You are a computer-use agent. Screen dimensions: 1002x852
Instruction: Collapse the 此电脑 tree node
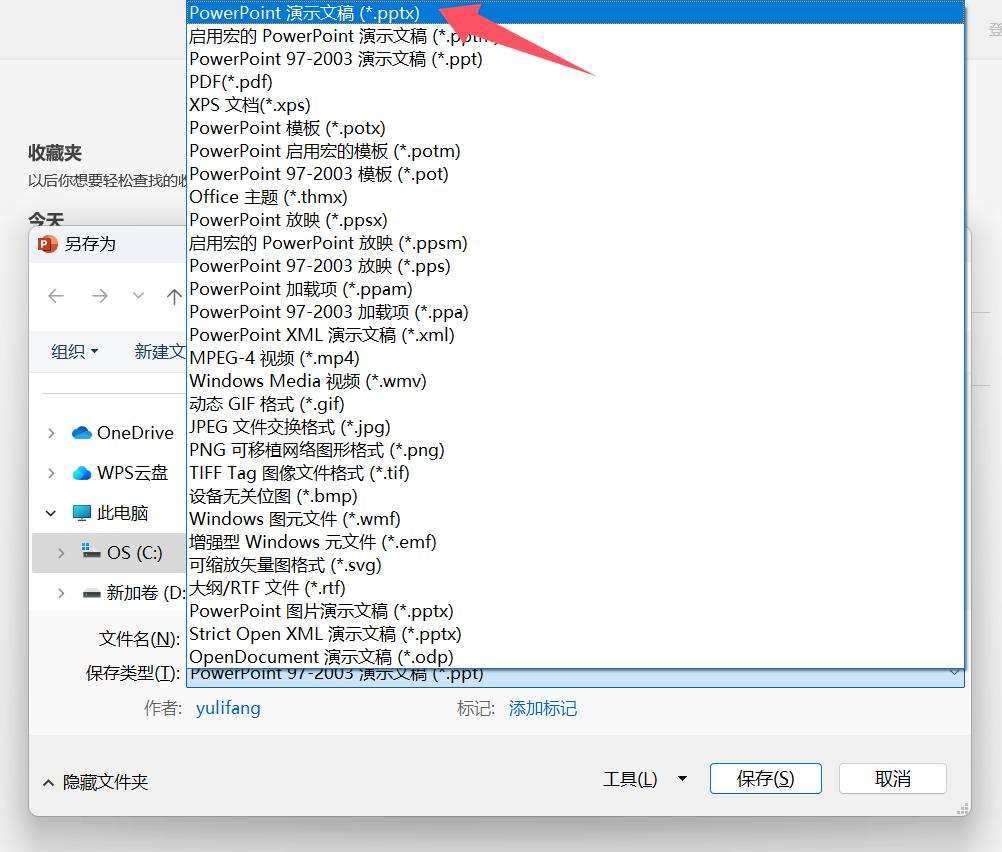51,513
